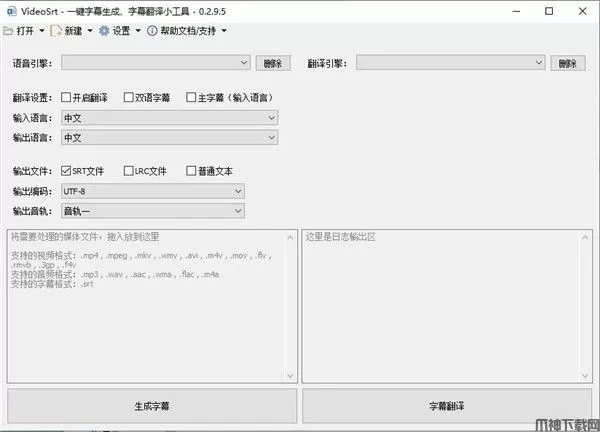Open the 输出音轨 dropdown
This screenshot has height=432, width=600.
(x=153, y=211)
